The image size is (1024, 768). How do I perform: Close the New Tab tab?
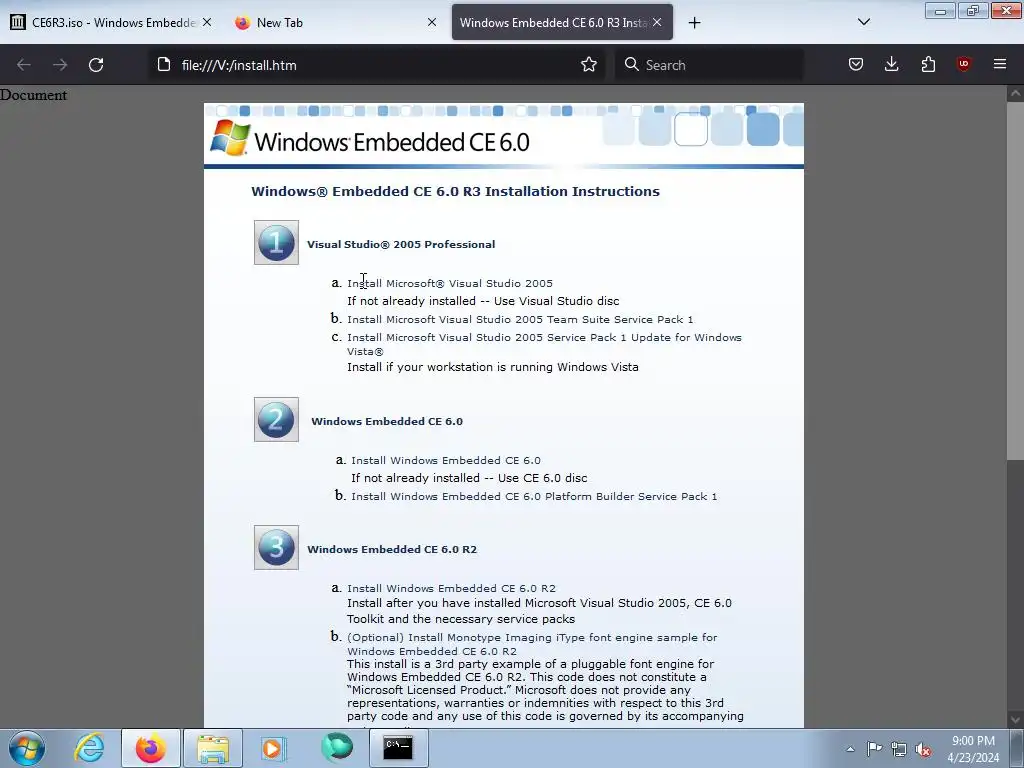[x=432, y=22]
